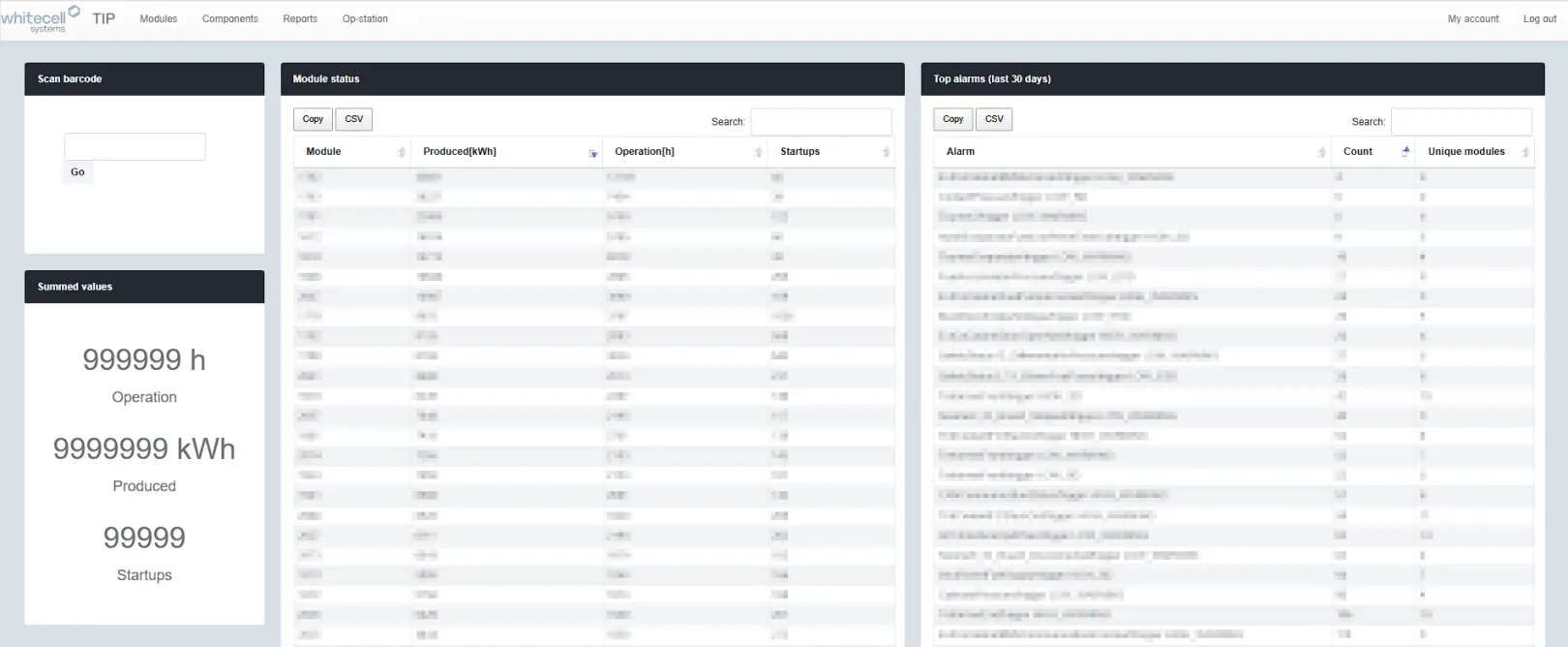Copy the Module status table
The width and height of the screenshot is (1568, 647).
[x=313, y=119]
